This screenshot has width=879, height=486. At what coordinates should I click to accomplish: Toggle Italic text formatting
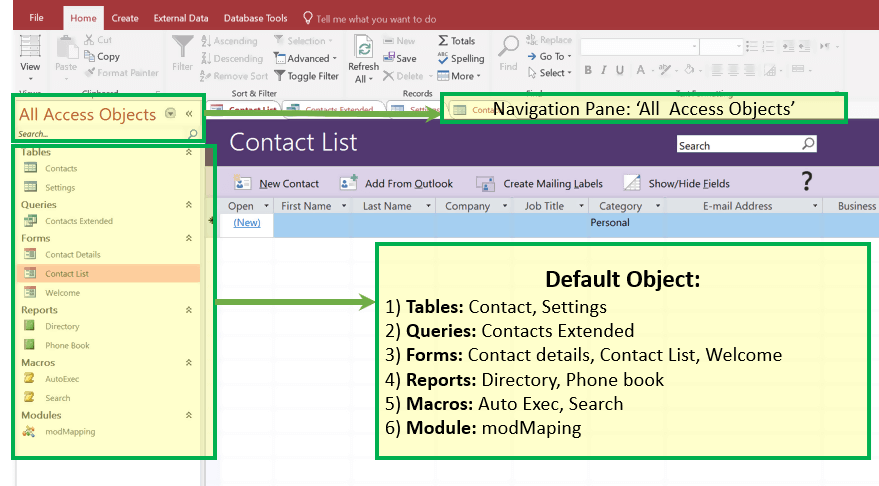[604, 70]
